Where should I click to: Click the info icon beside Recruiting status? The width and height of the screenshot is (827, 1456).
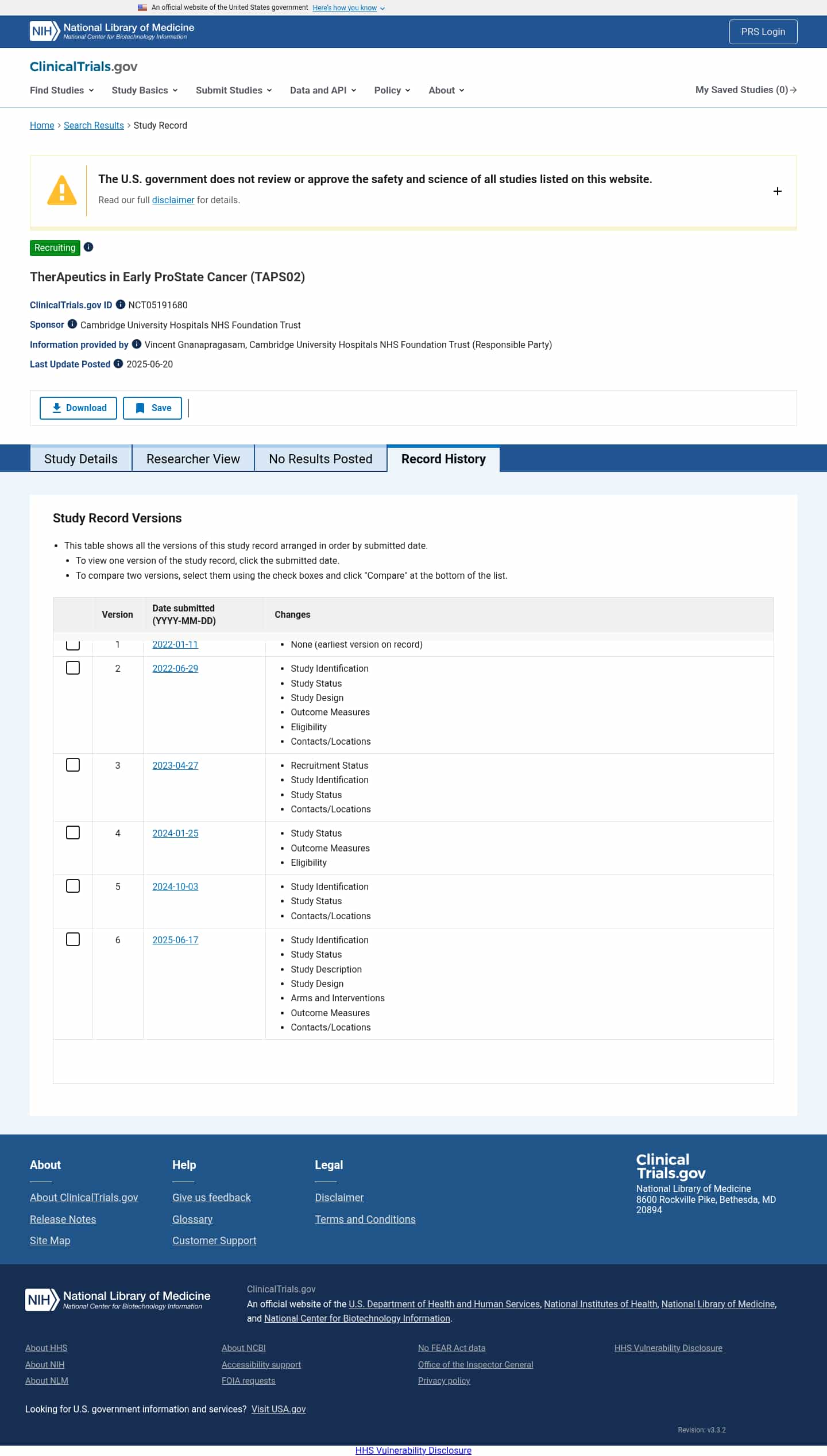pos(88,247)
